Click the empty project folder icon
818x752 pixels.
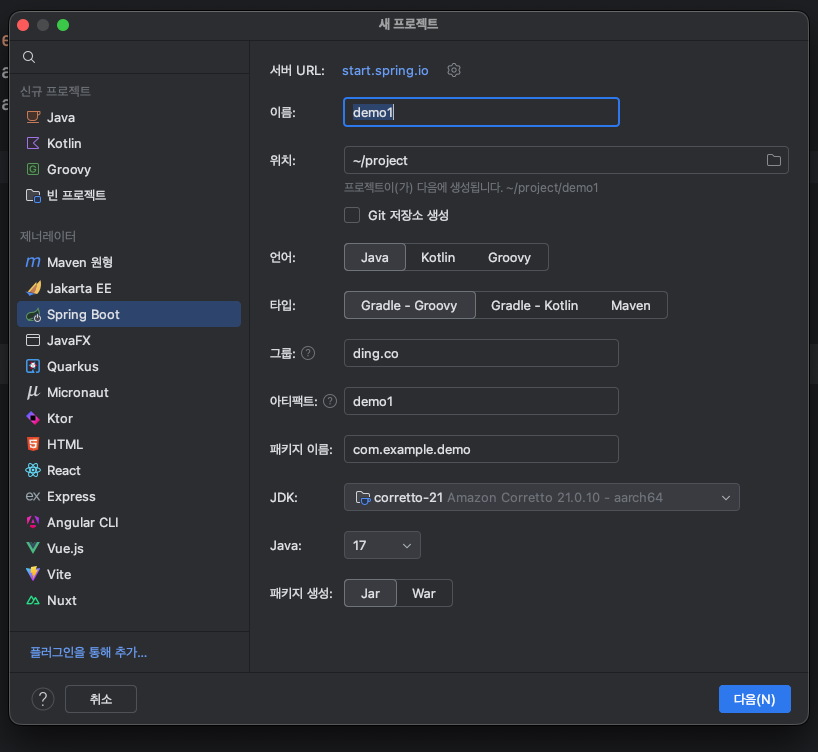point(33,195)
